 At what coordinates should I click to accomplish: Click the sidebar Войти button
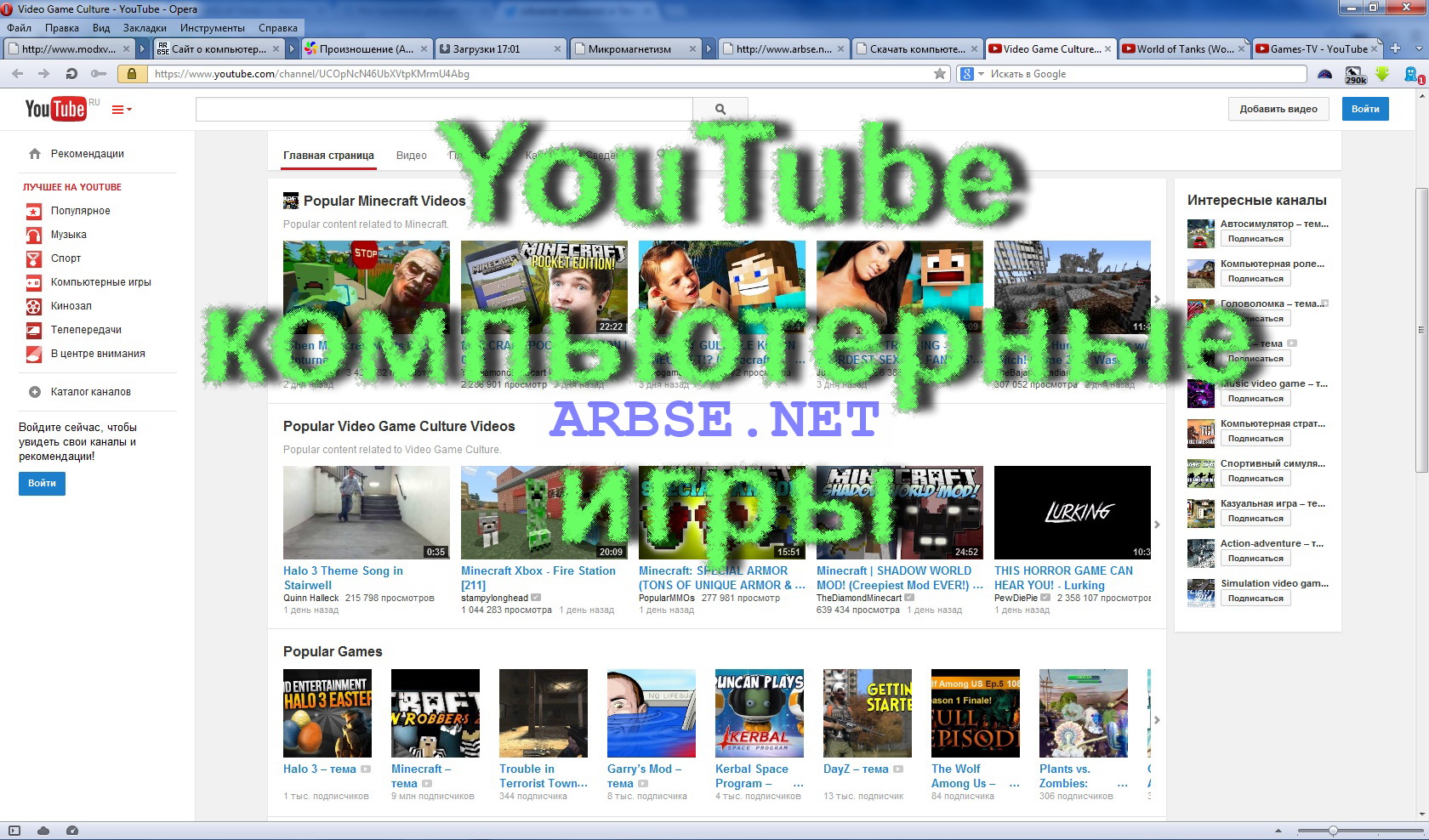42,484
